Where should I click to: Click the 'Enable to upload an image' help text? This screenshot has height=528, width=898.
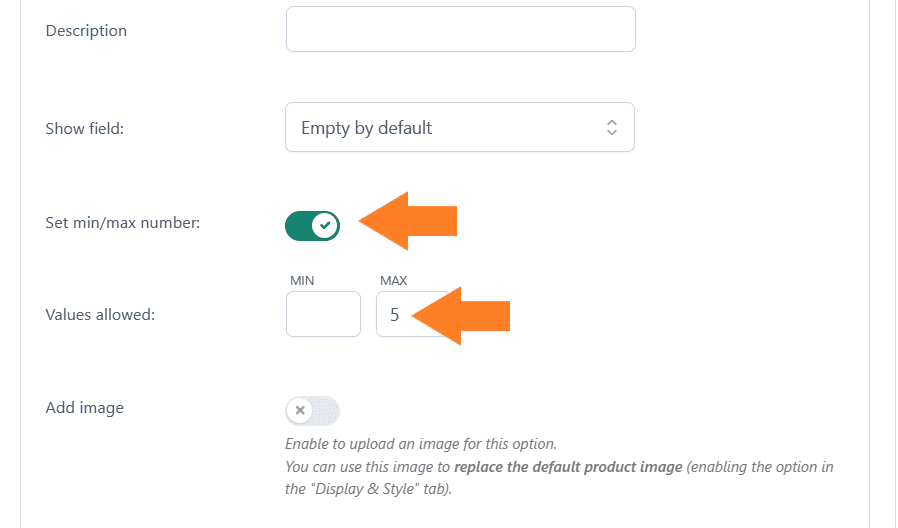pos(421,444)
